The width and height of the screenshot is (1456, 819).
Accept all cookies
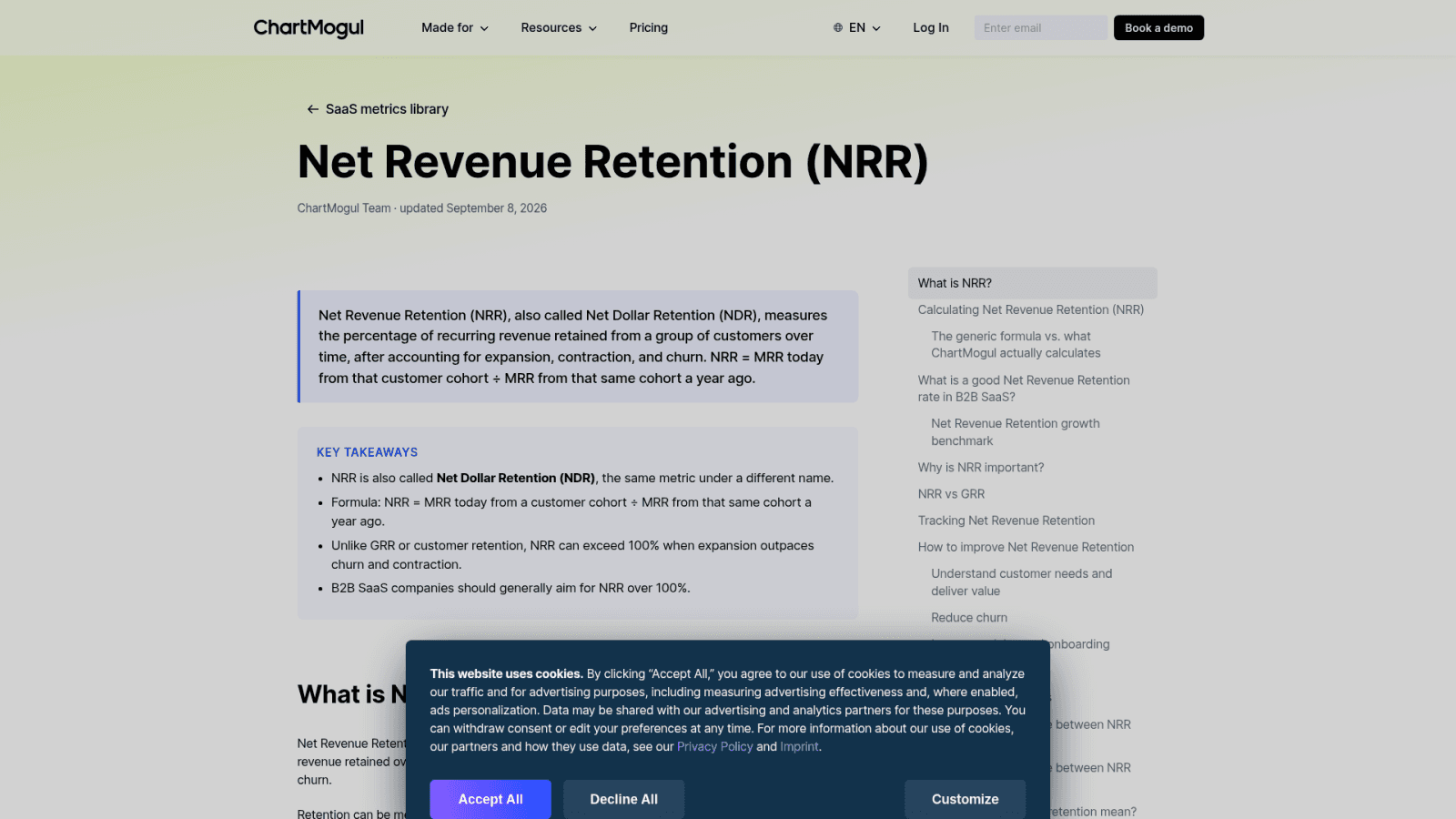pyautogui.click(x=490, y=799)
